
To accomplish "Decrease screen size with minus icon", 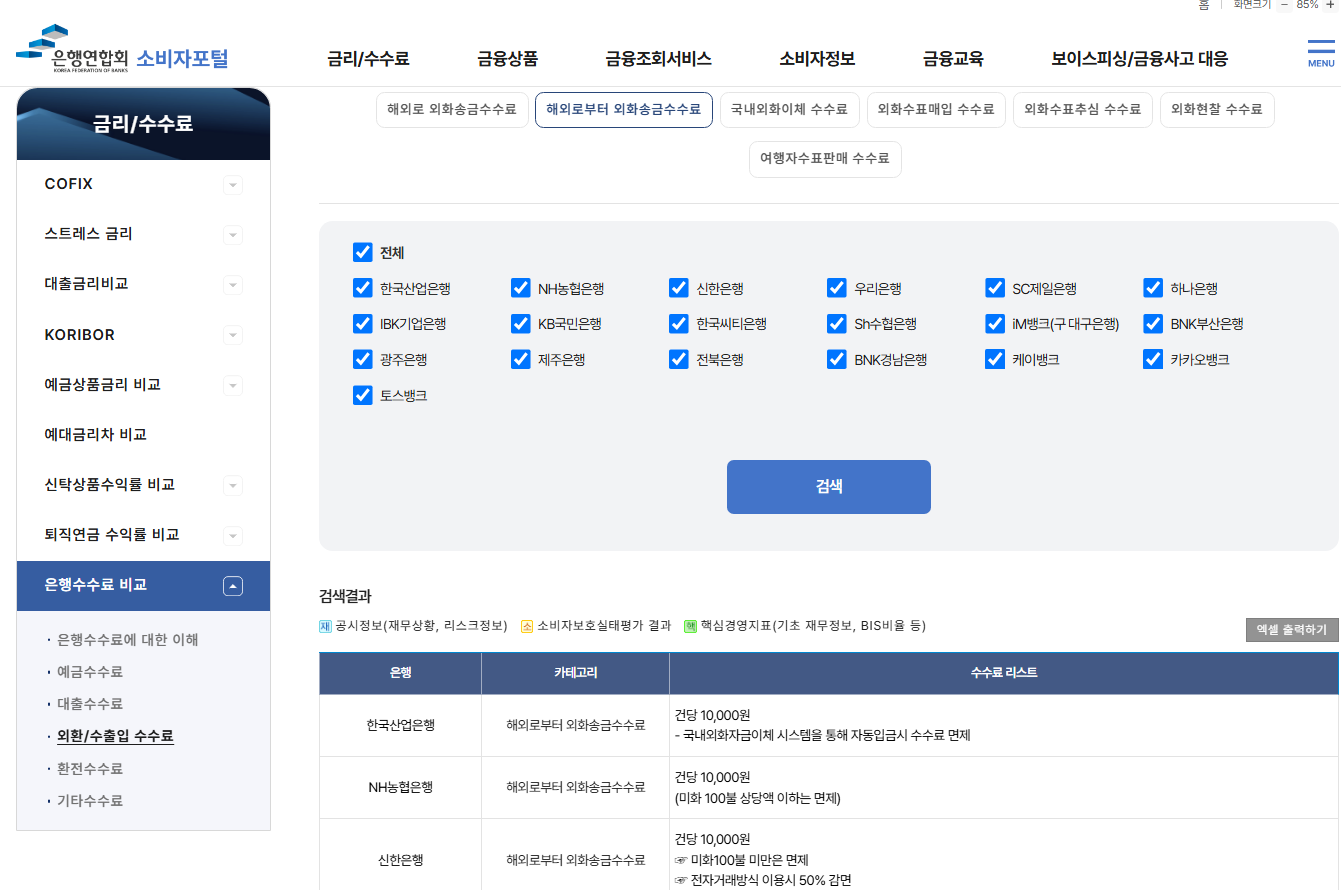I will 1285,5.
